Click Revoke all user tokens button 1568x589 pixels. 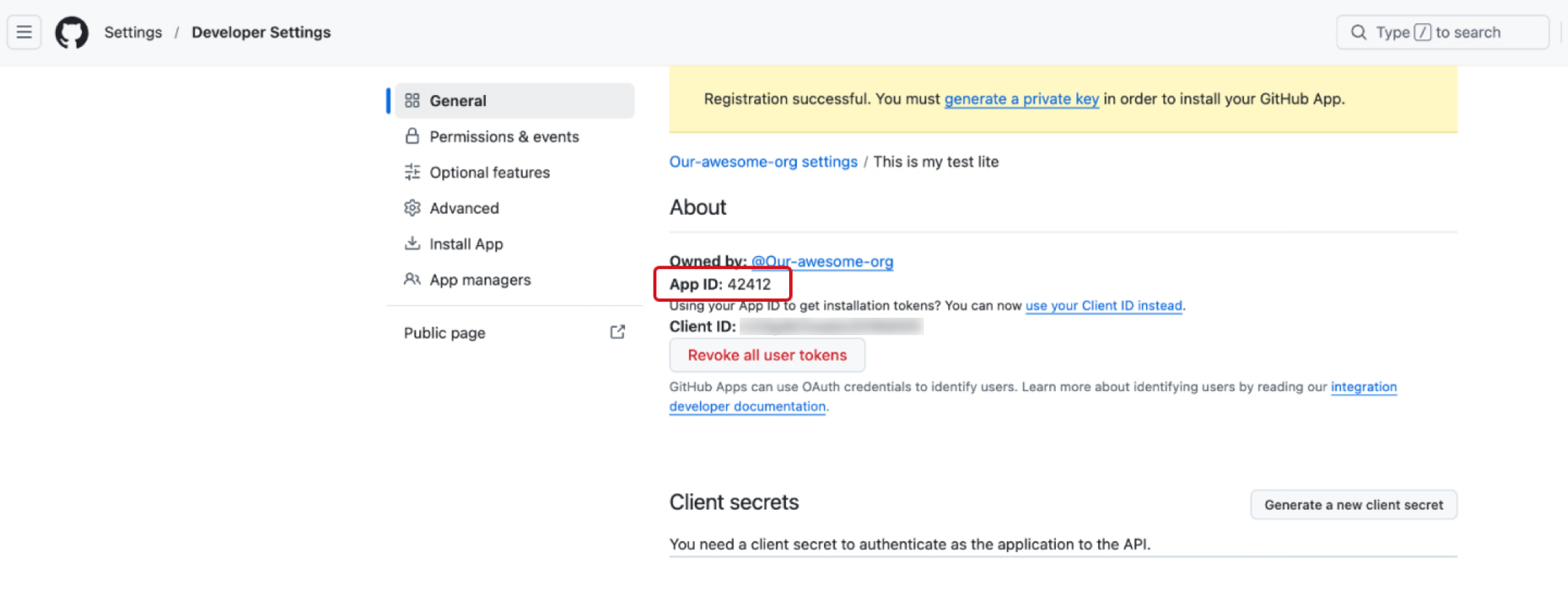click(767, 355)
